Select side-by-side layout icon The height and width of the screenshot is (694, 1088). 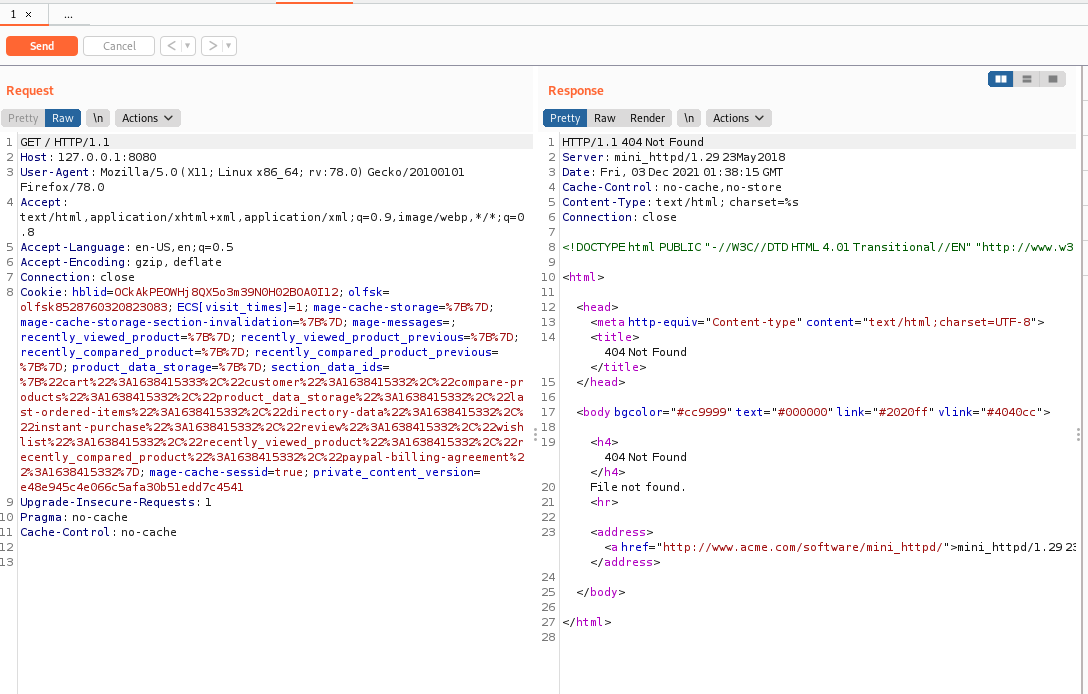click(1001, 79)
